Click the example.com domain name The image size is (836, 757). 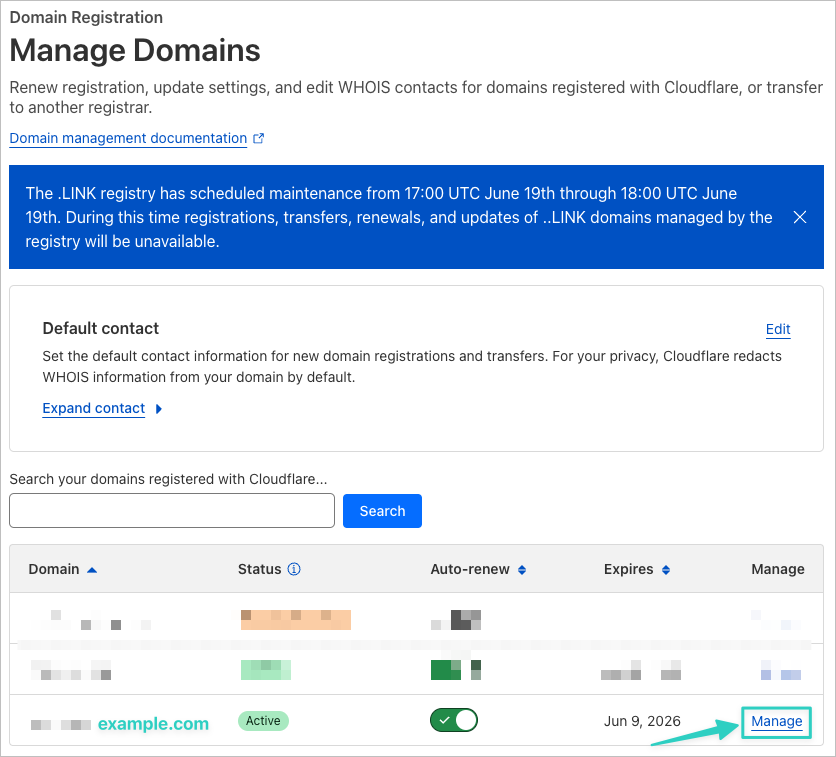[x=154, y=723]
